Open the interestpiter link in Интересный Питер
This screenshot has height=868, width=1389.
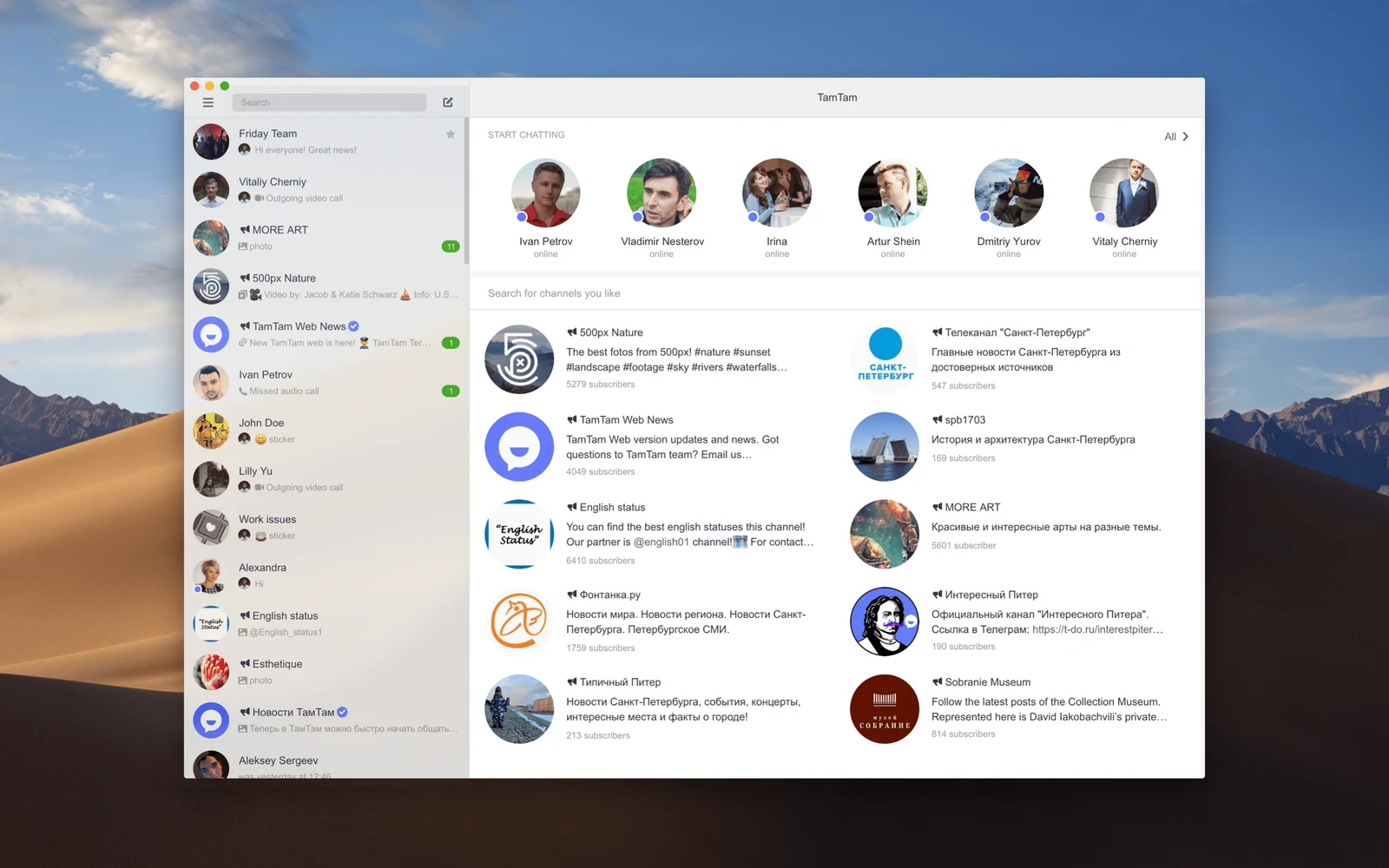(1097, 629)
